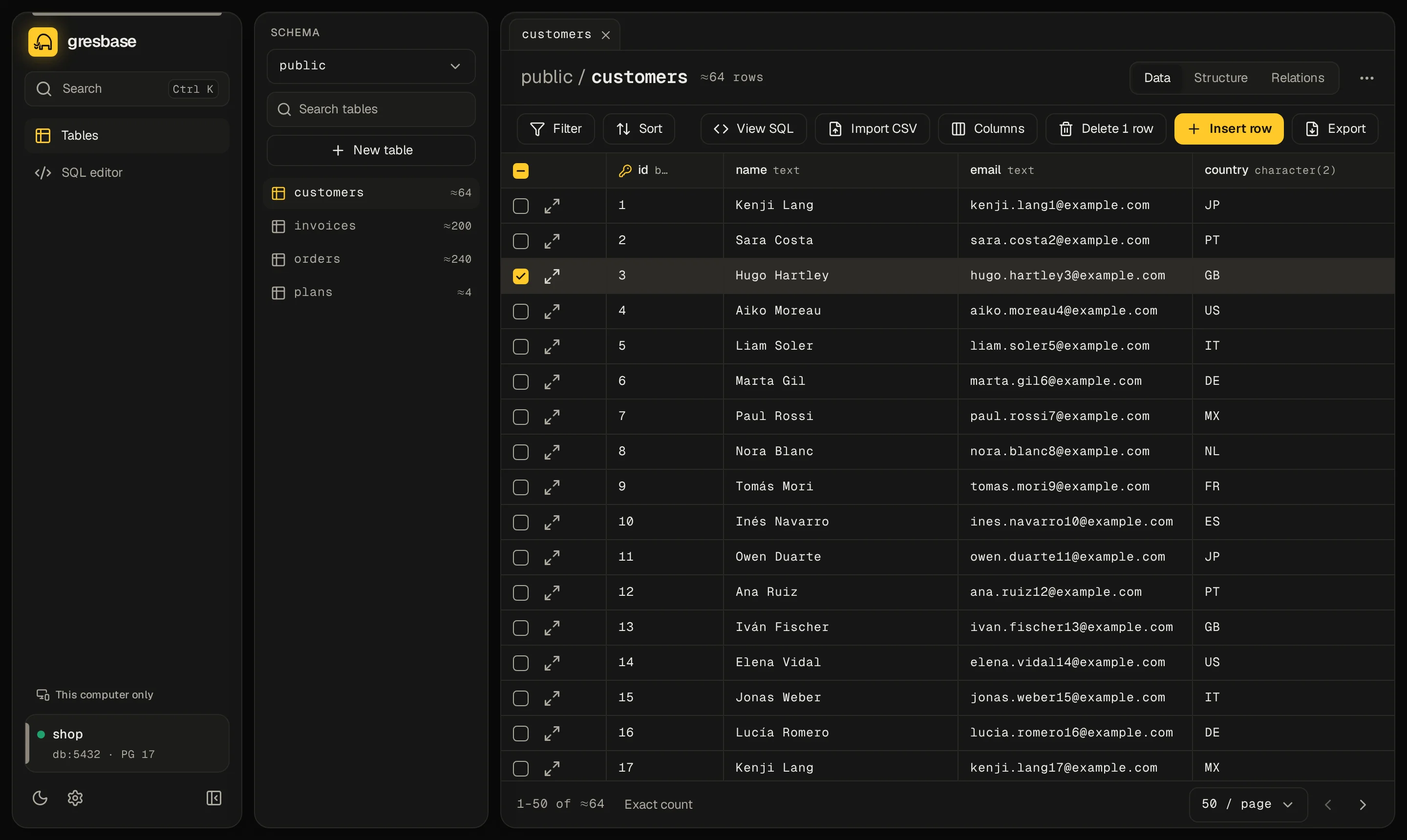
Task: Click the Export button
Action: pyautogui.click(x=1335, y=129)
